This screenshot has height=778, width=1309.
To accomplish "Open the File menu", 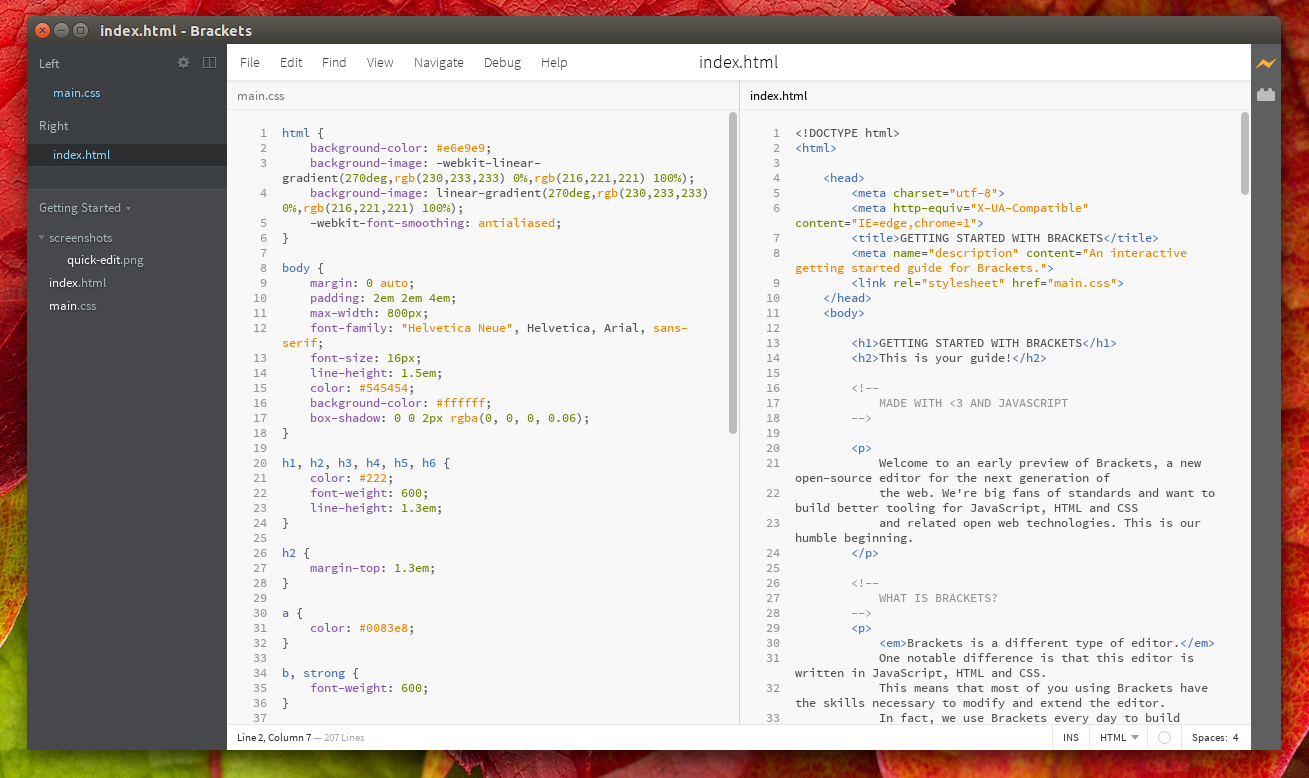I will [x=250, y=62].
